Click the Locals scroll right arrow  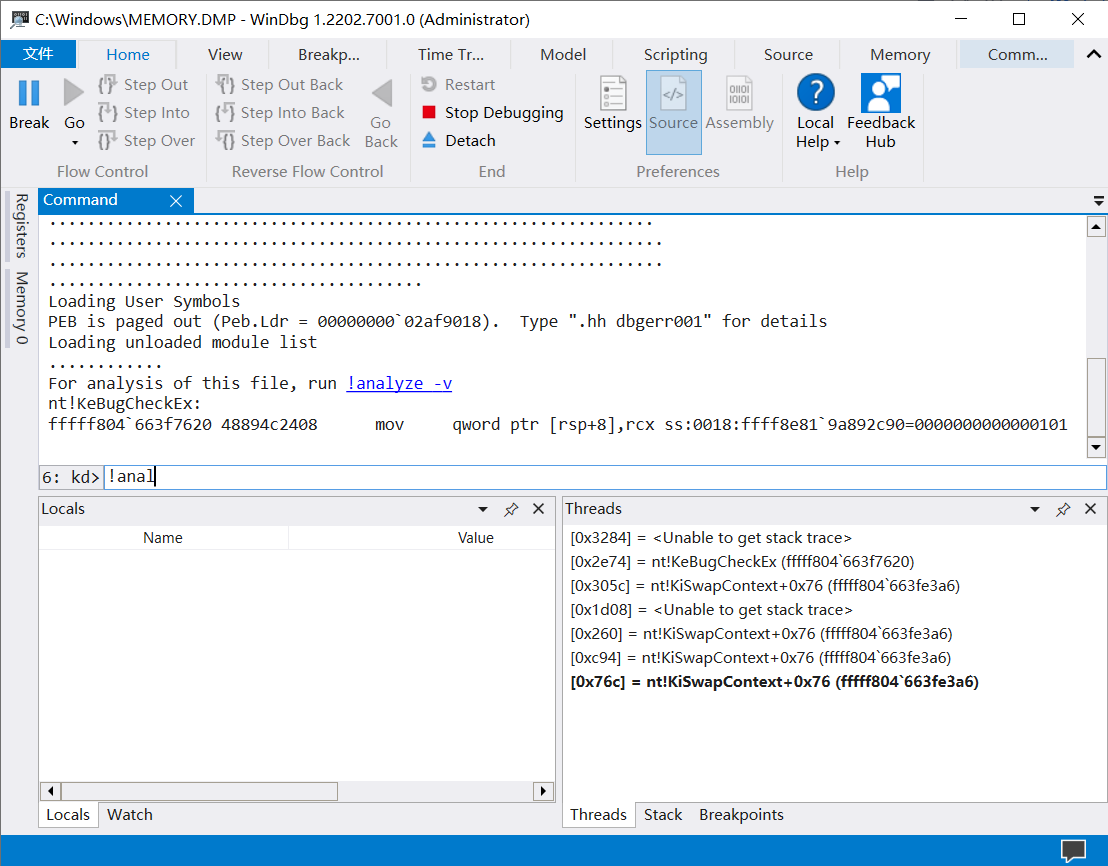click(x=543, y=791)
